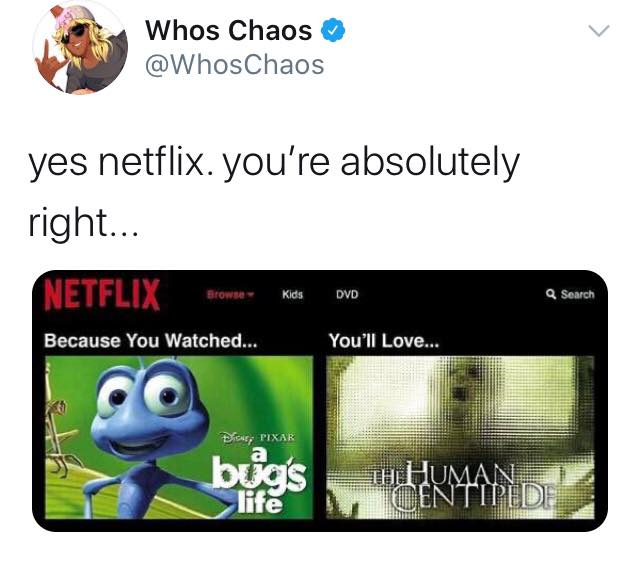The width and height of the screenshot is (640, 571).
Task: Click the Whos Chaos profile avatar
Action: click(x=80, y=47)
